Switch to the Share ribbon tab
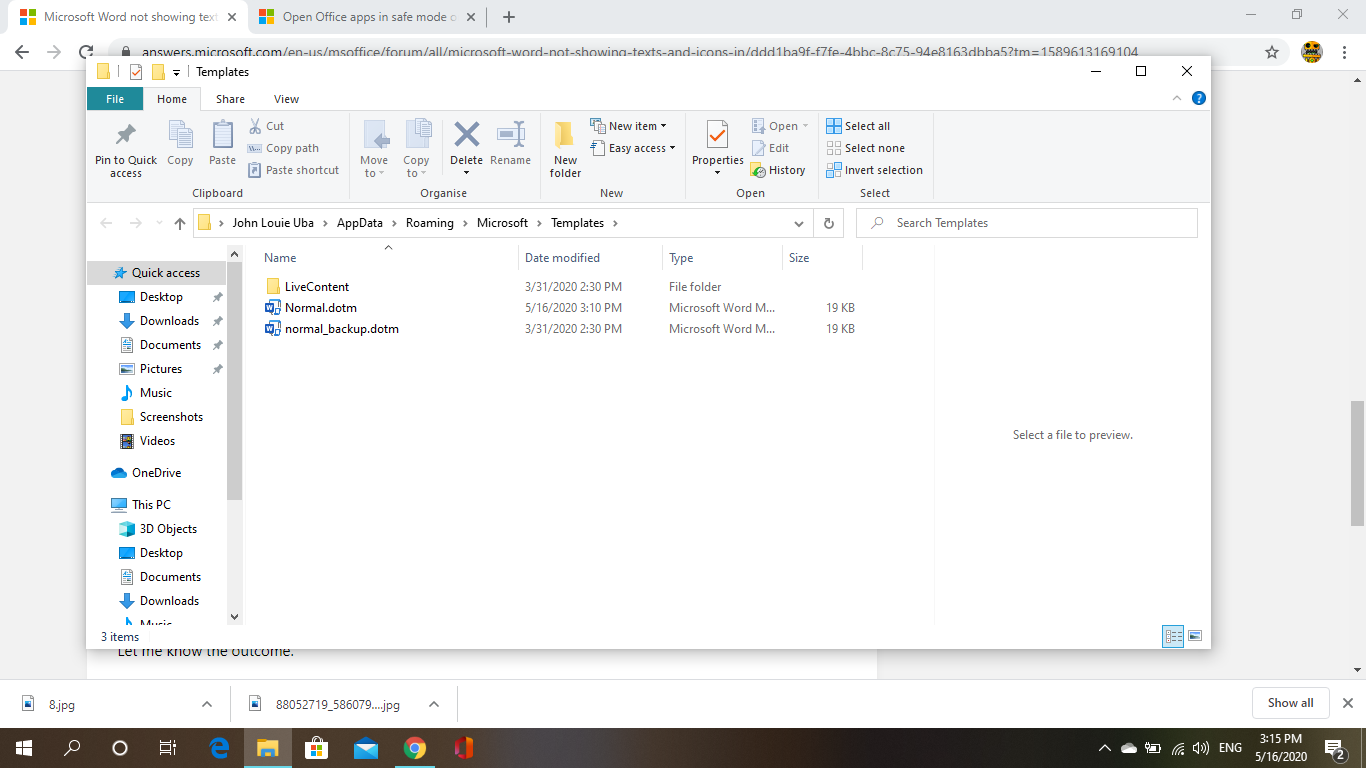The image size is (1366, 768). [230, 99]
